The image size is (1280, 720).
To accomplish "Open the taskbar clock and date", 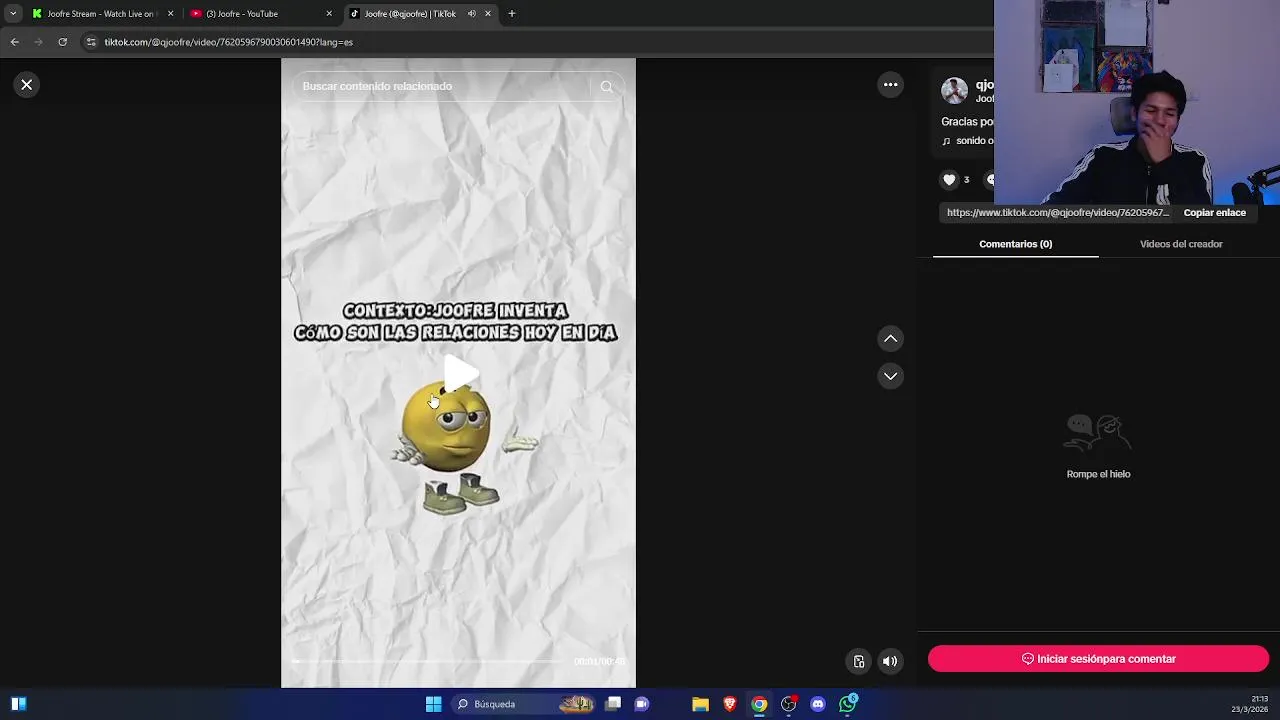I will [x=1250, y=704].
